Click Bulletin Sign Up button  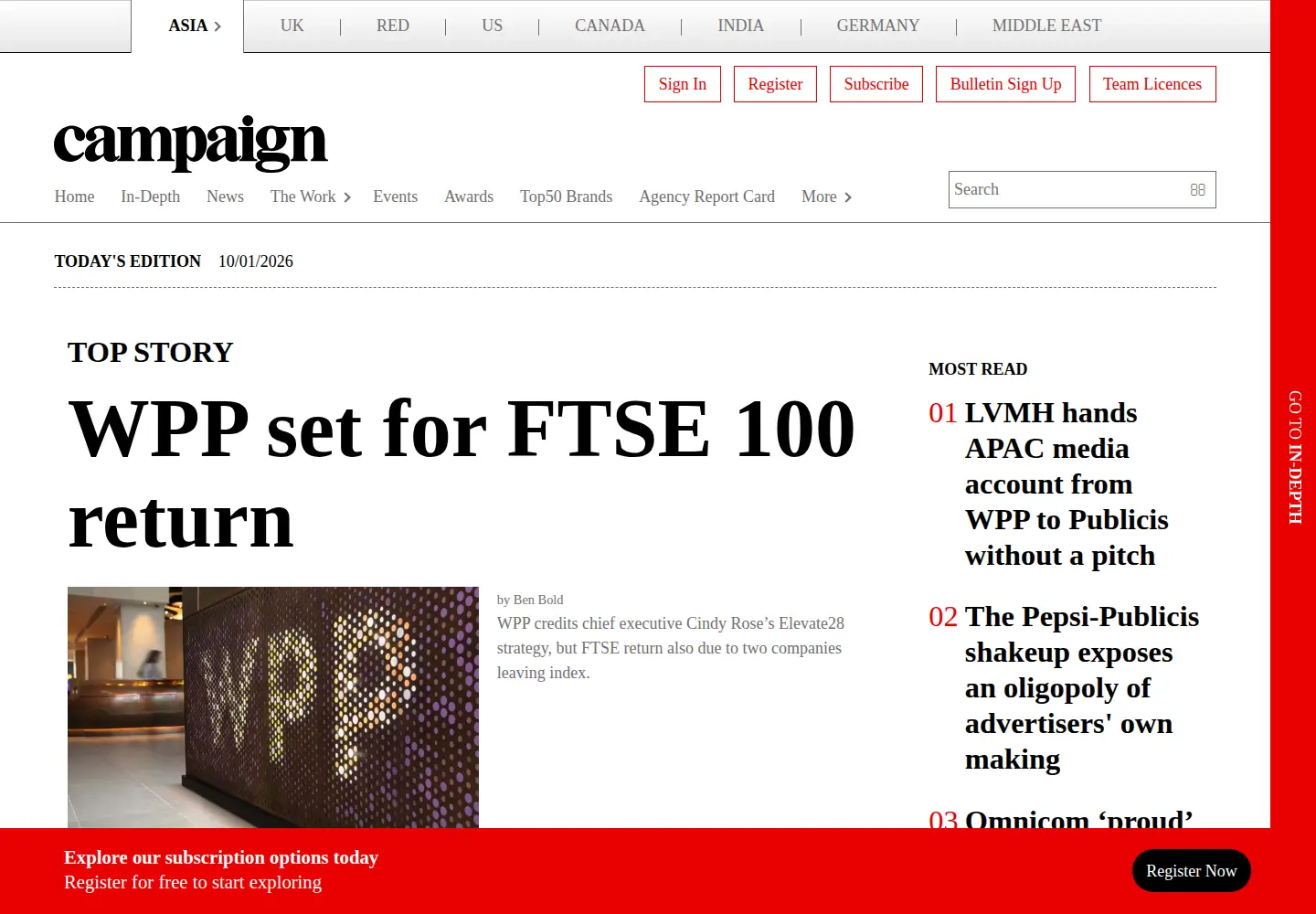coord(1005,84)
